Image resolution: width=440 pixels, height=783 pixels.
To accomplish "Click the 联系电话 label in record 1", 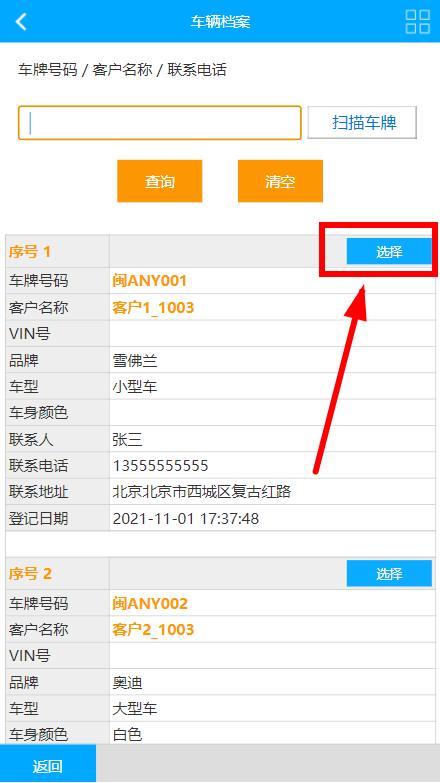I will click(38, 466).
